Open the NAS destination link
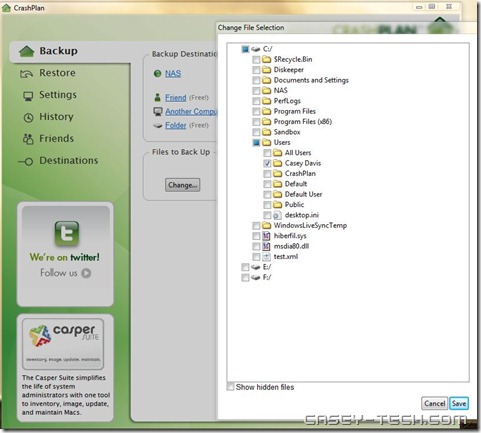The height and width of the screenshot is (433, 481). (173, 73)
